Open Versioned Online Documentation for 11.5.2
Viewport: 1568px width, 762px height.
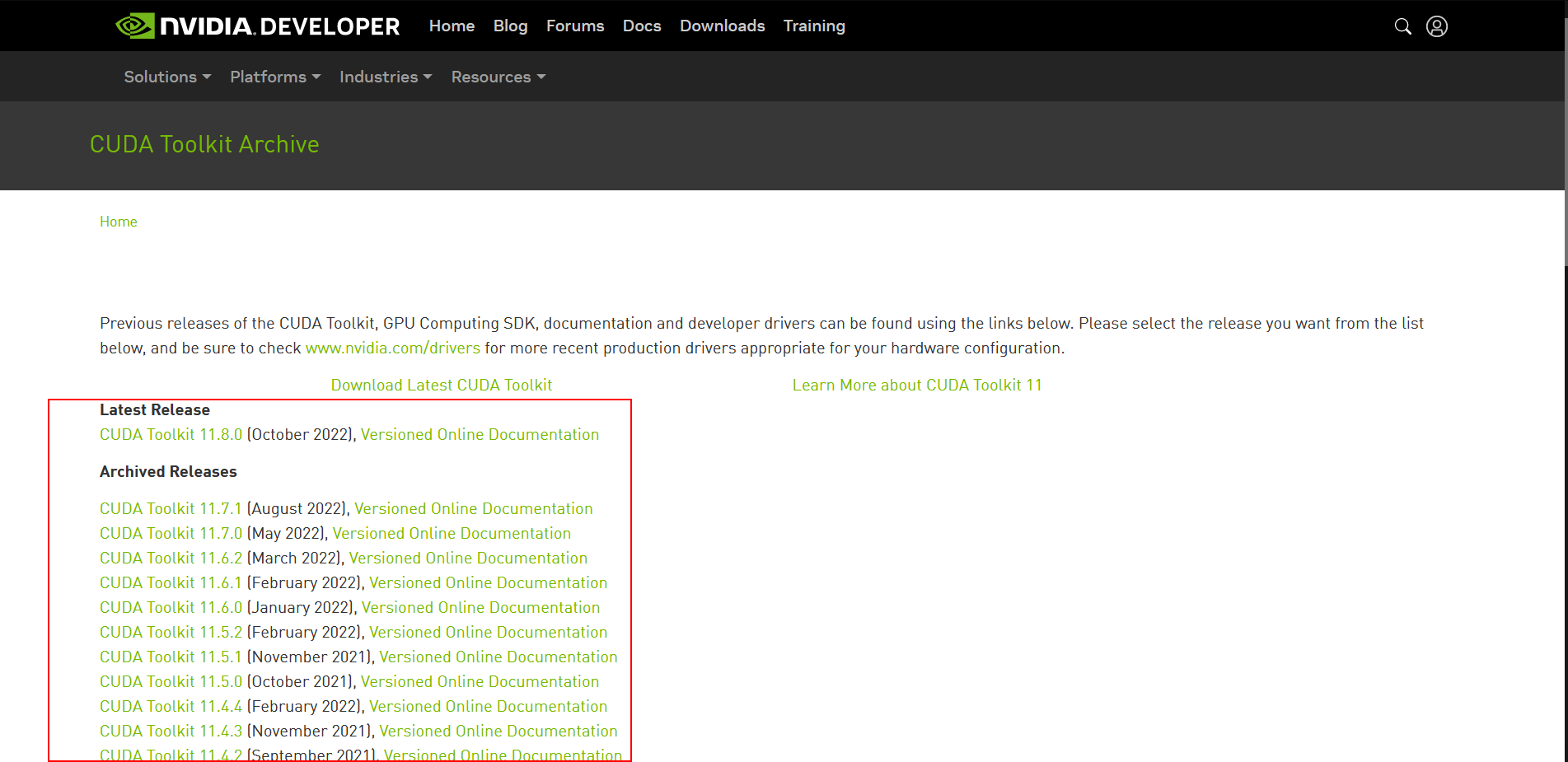(488, 632)
